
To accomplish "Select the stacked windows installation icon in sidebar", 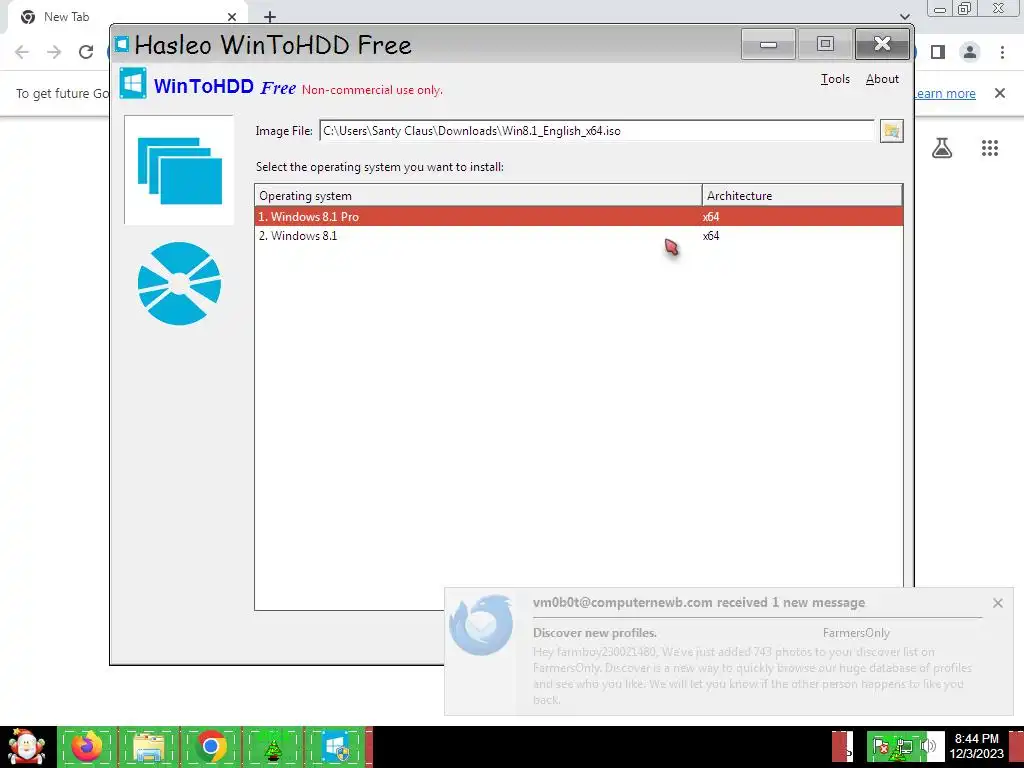I will click(180, 170).
